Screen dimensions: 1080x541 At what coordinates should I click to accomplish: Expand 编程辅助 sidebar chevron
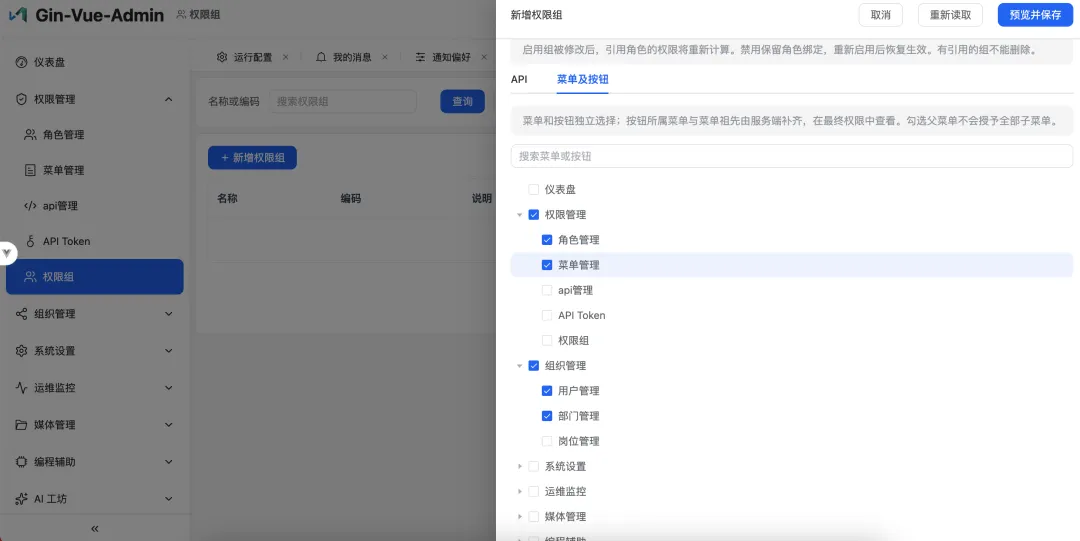point(169,462)
